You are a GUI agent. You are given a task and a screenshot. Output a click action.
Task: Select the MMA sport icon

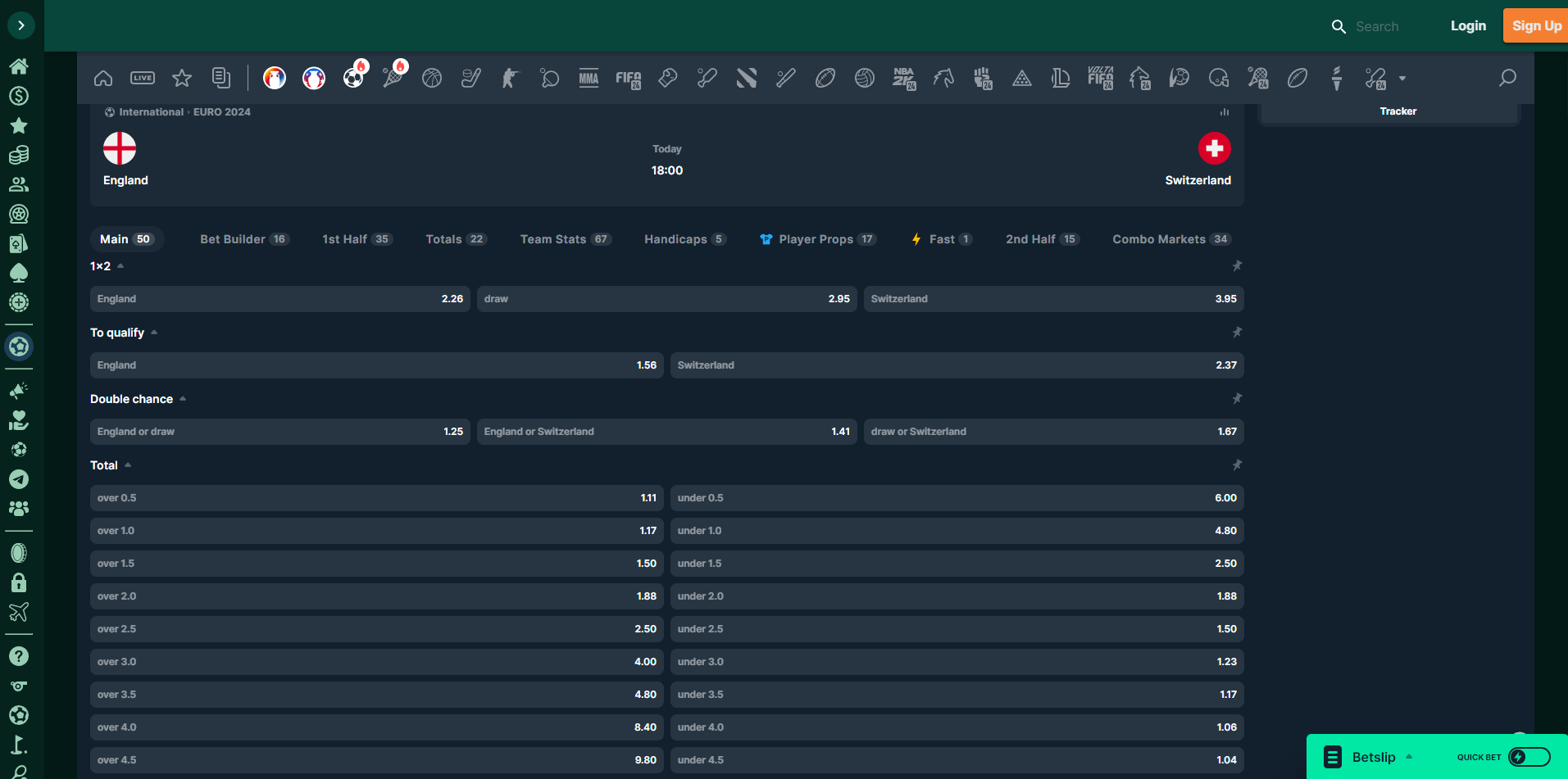[x=589, y=78]
